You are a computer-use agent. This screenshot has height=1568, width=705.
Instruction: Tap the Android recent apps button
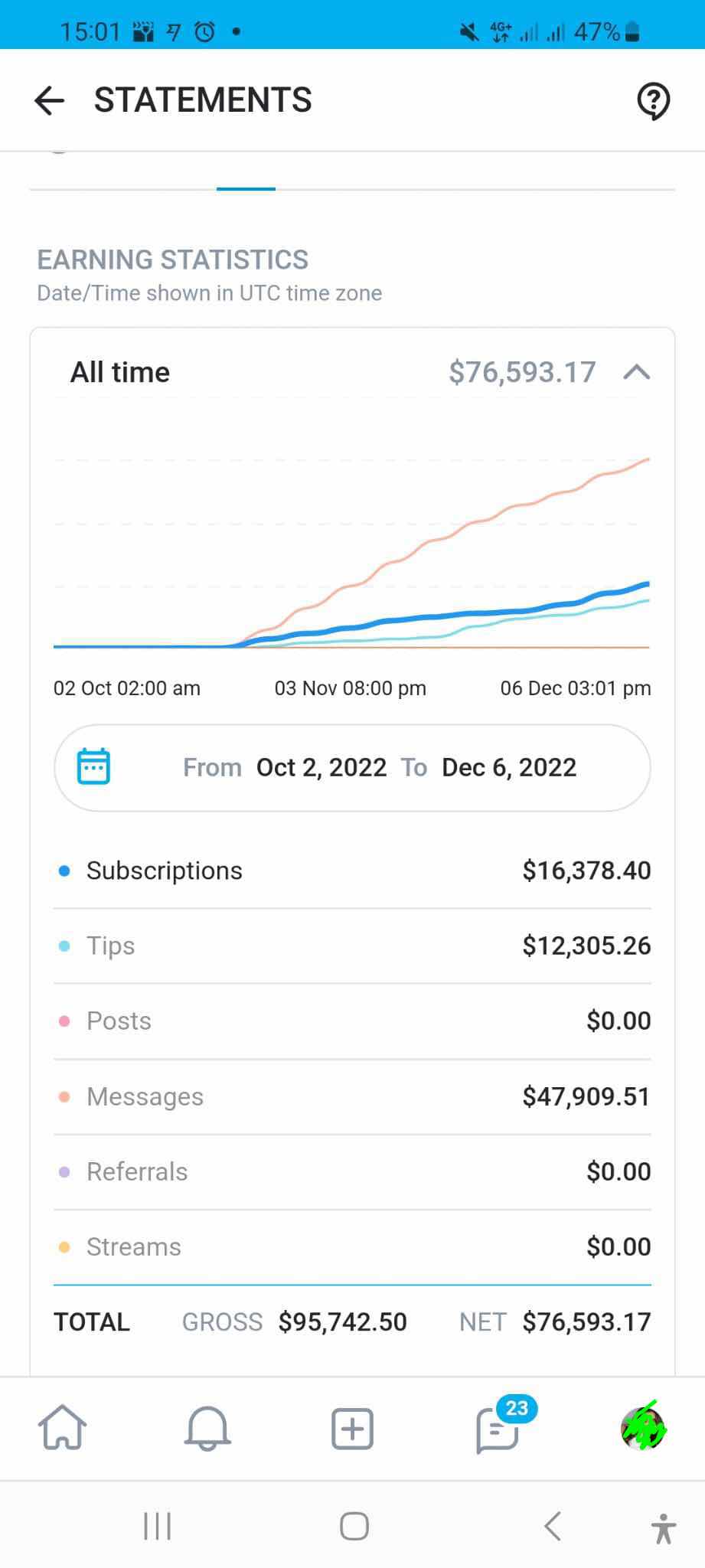point(158,1526)
